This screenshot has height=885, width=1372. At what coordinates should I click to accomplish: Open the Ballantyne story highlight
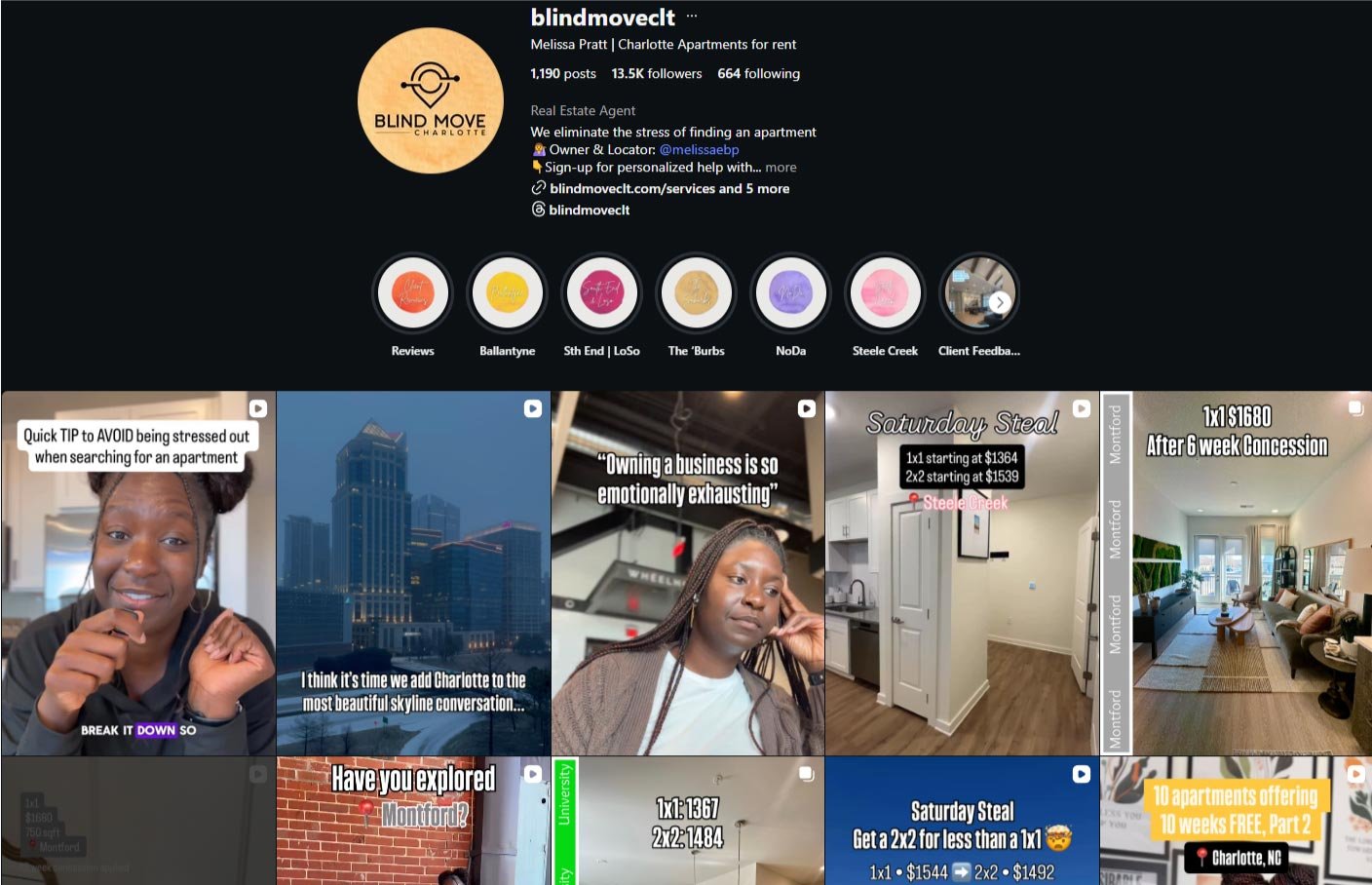[507, 292]
